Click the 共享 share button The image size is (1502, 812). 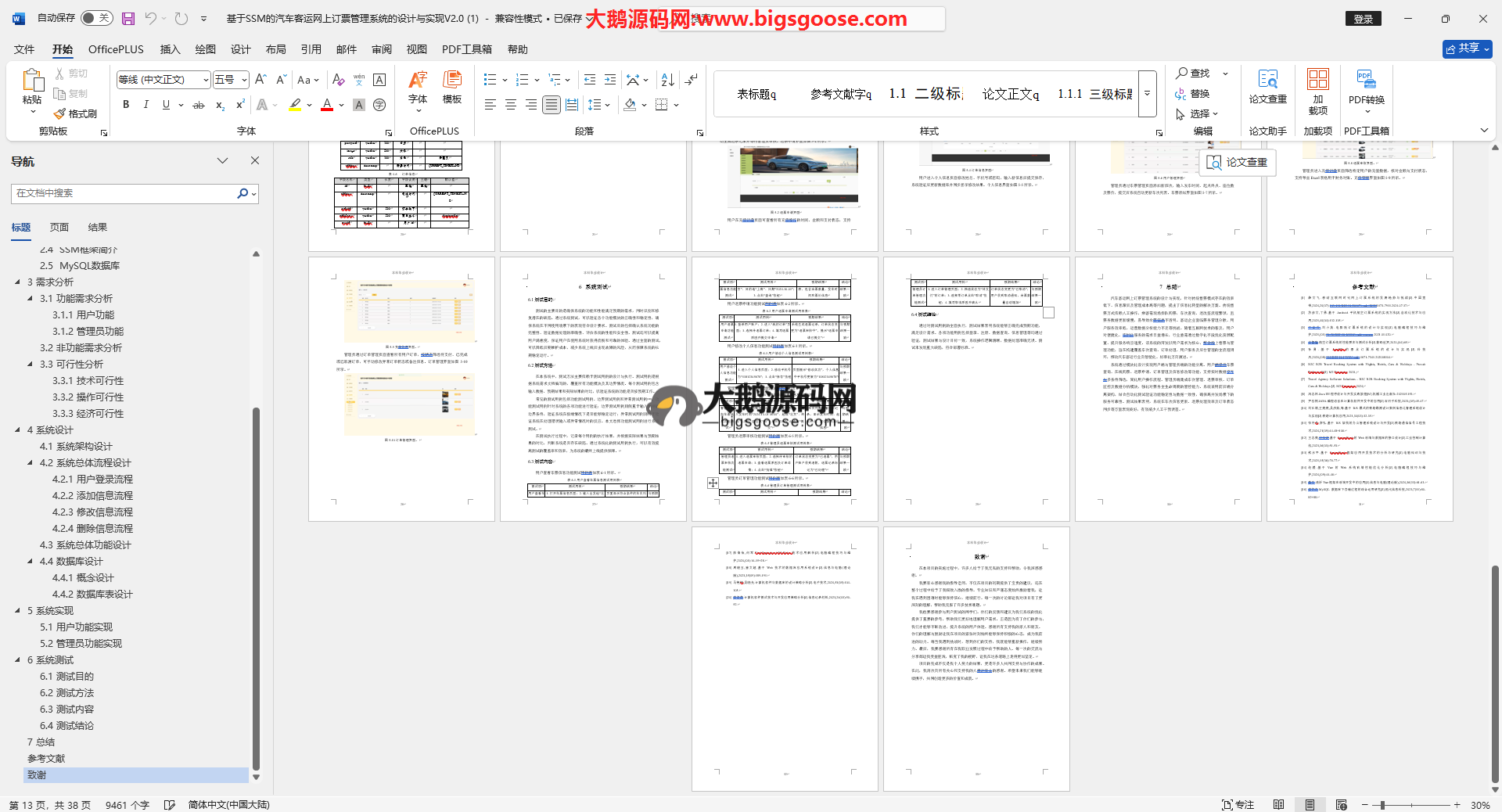pyautogui.click(x=1467, y=49)
